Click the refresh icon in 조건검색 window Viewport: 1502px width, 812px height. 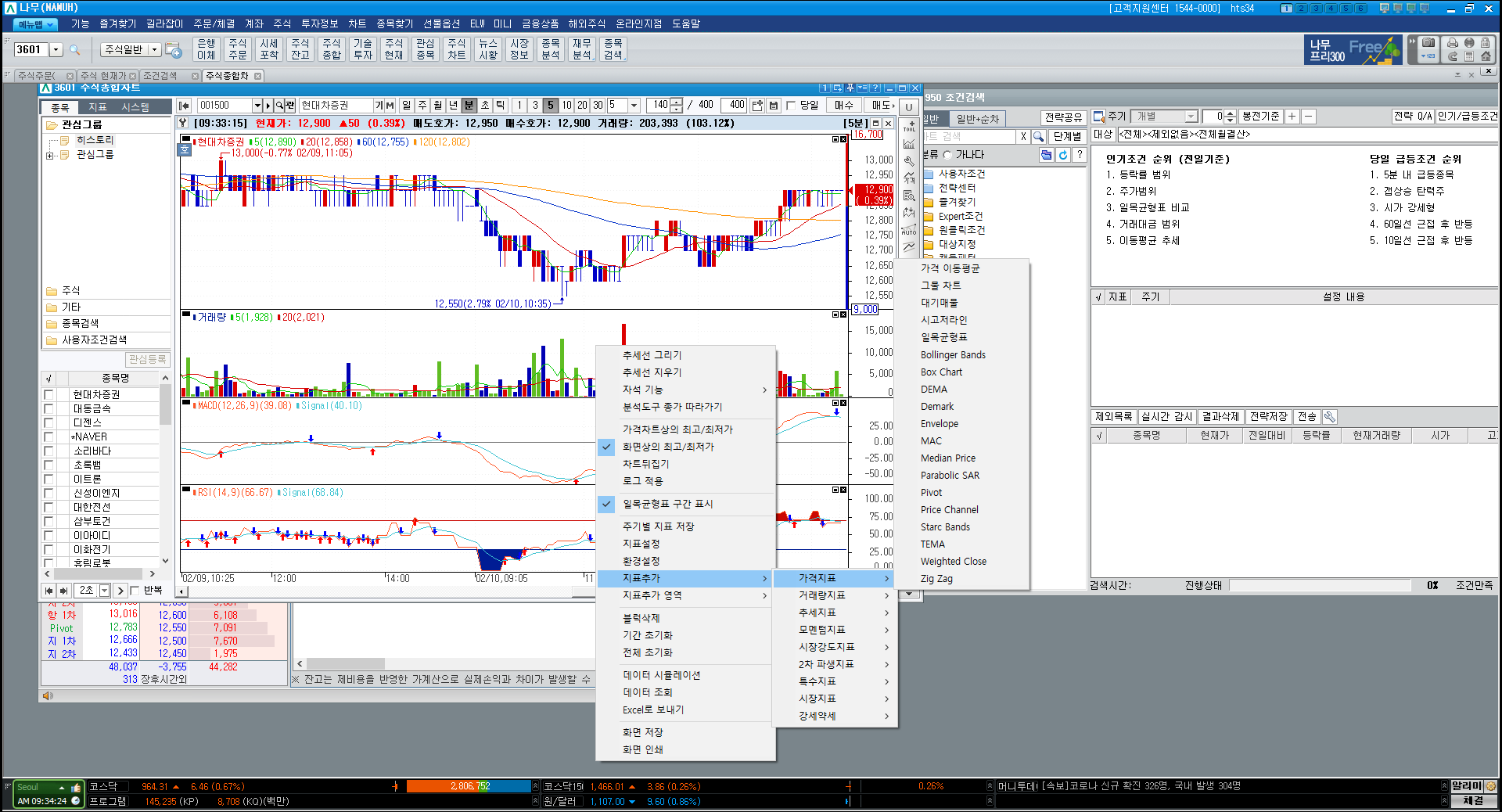pyautogui.click(x=1062, y=155)
